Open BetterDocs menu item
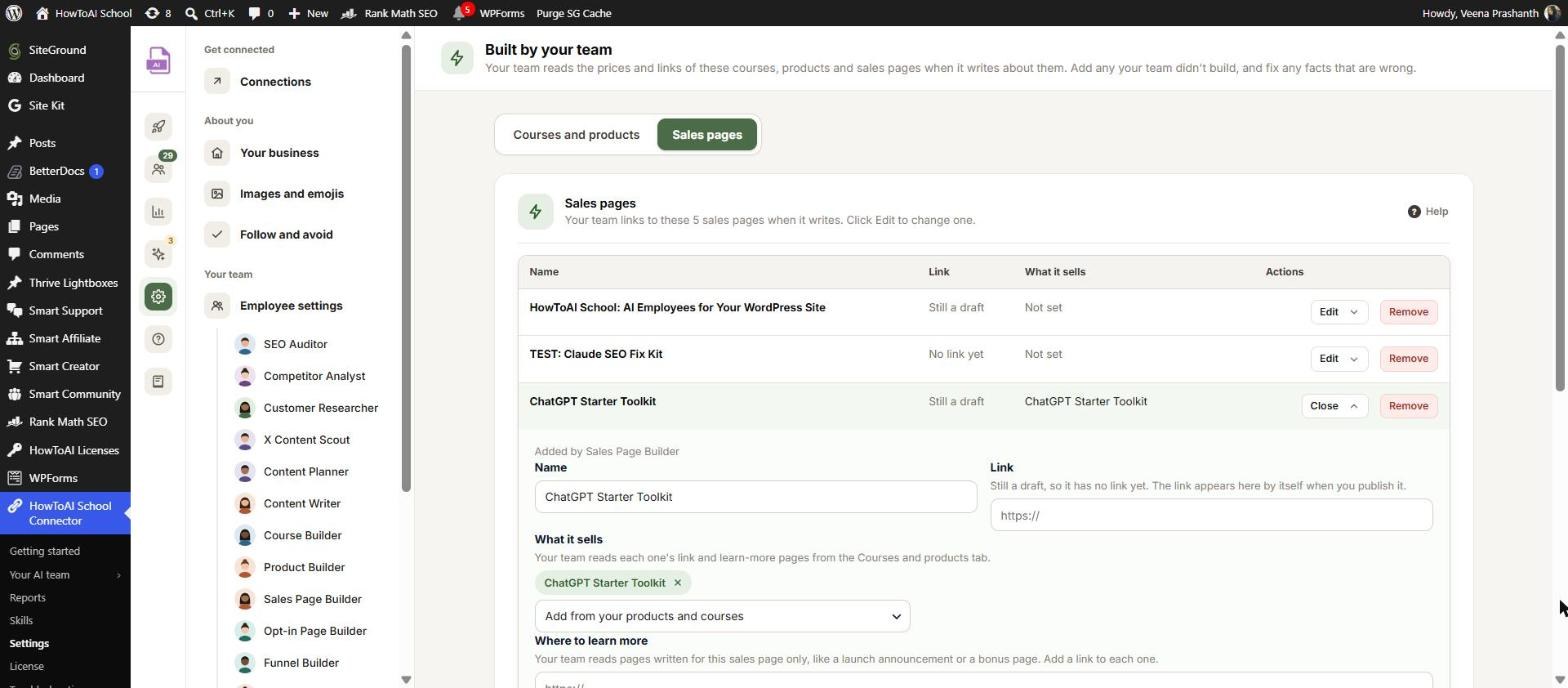This screenshot has height=688, width=1568. pos(56,171)
